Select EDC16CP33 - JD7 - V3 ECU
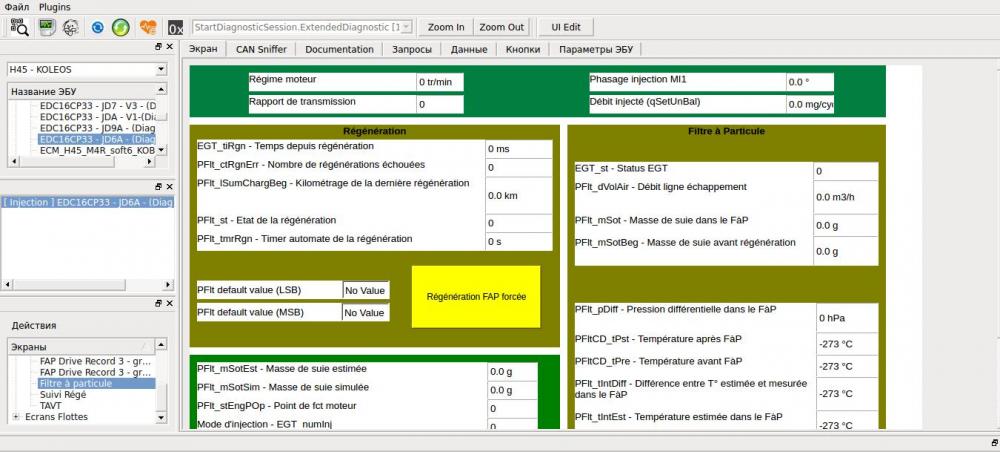 pyautogui.click(x=97, y=106)
